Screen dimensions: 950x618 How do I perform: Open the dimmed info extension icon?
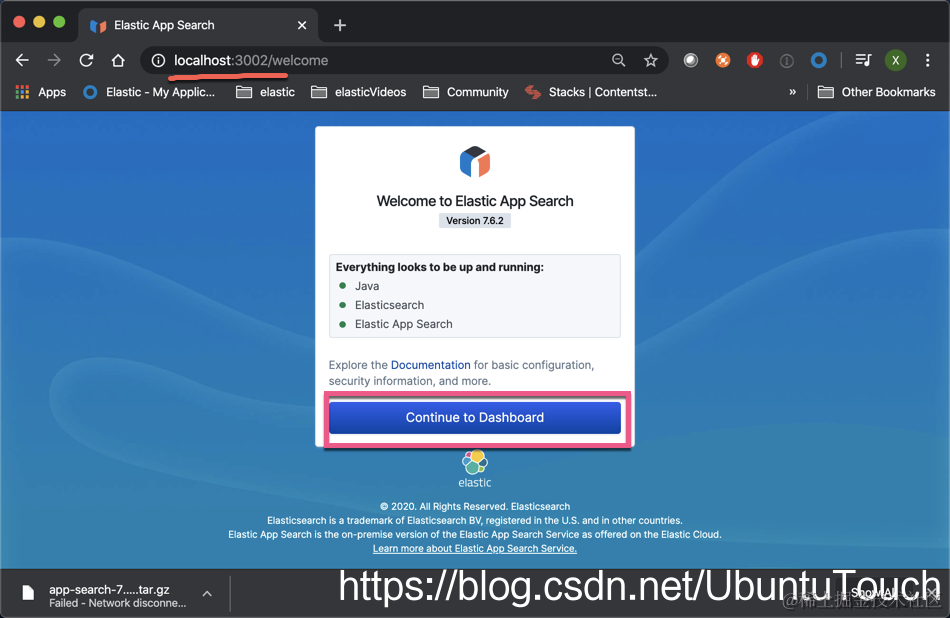(786, 61)
